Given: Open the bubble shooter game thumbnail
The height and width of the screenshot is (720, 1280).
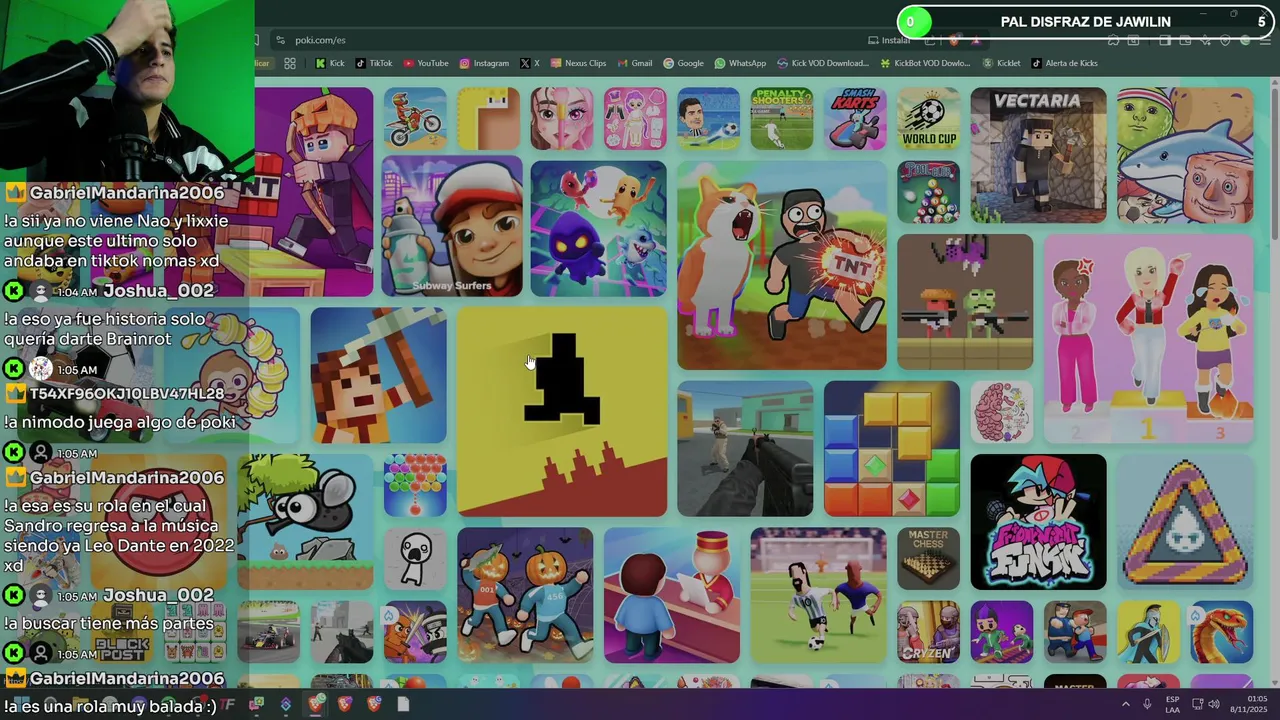Looking at the screenshot, I should point(415,485).
